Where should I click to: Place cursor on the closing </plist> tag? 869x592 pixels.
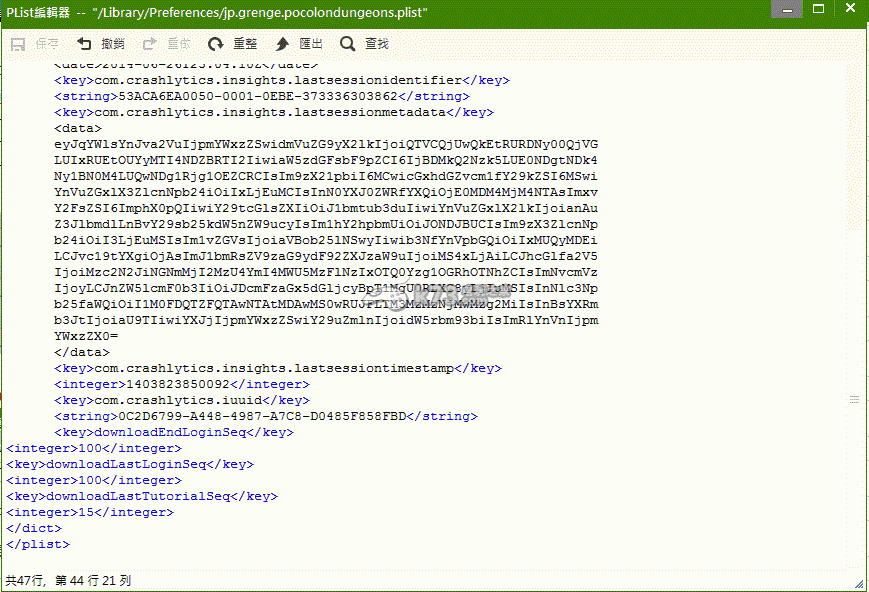click(x=38, y=544)
